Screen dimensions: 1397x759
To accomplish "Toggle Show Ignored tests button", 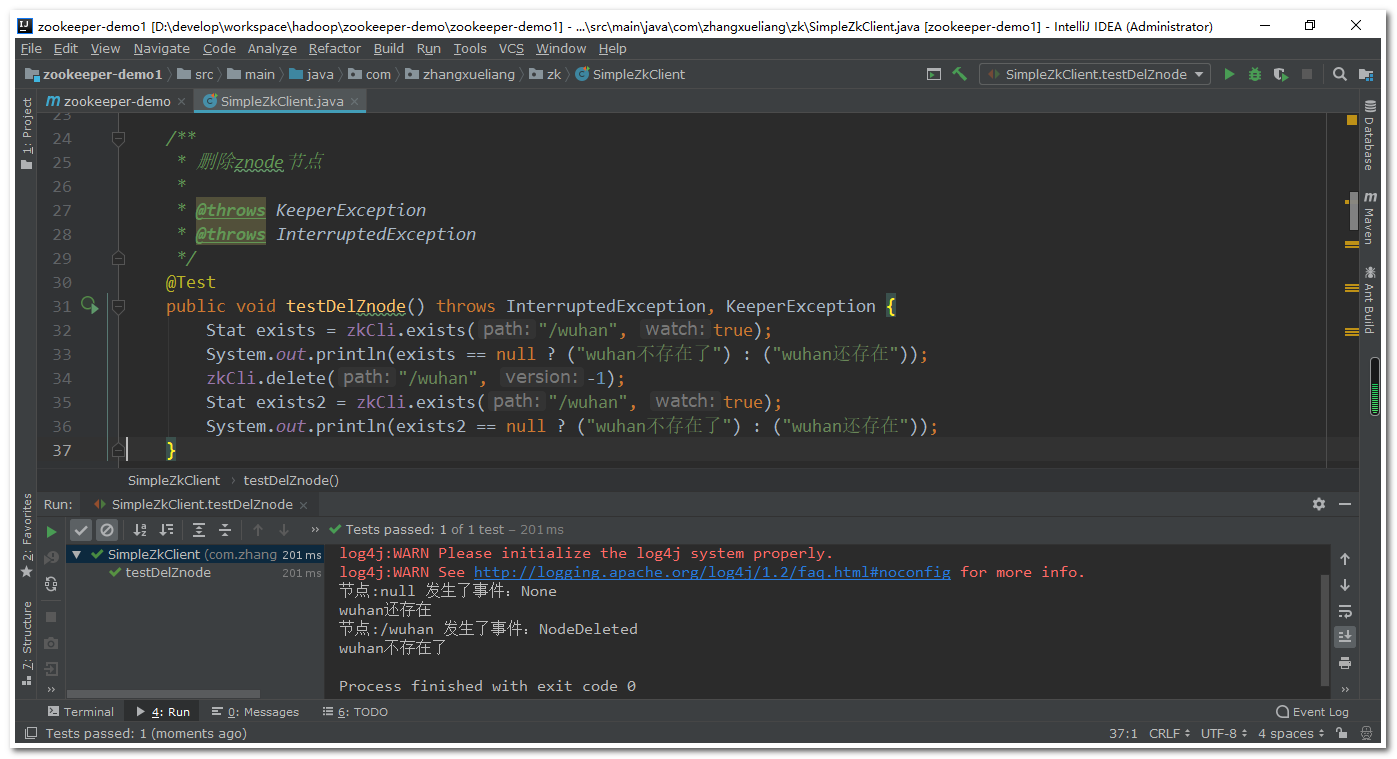I will coord(106,530).
